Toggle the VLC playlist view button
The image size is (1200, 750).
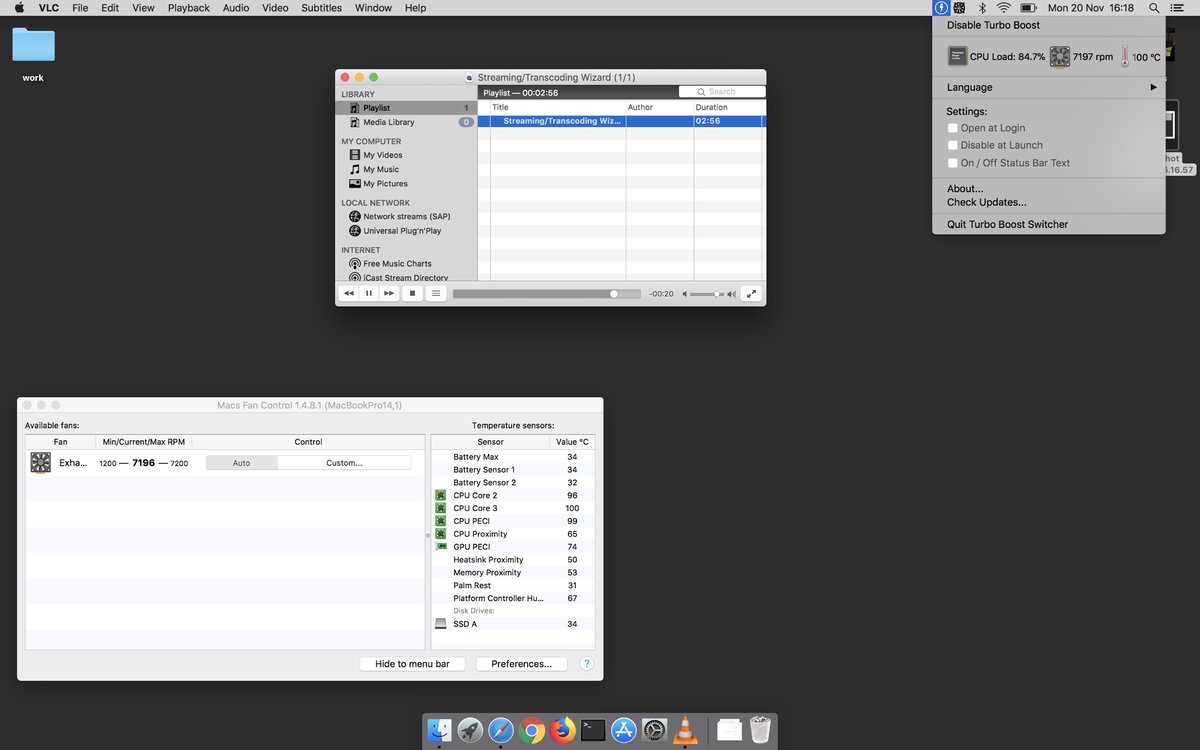(x=436, y=294)
